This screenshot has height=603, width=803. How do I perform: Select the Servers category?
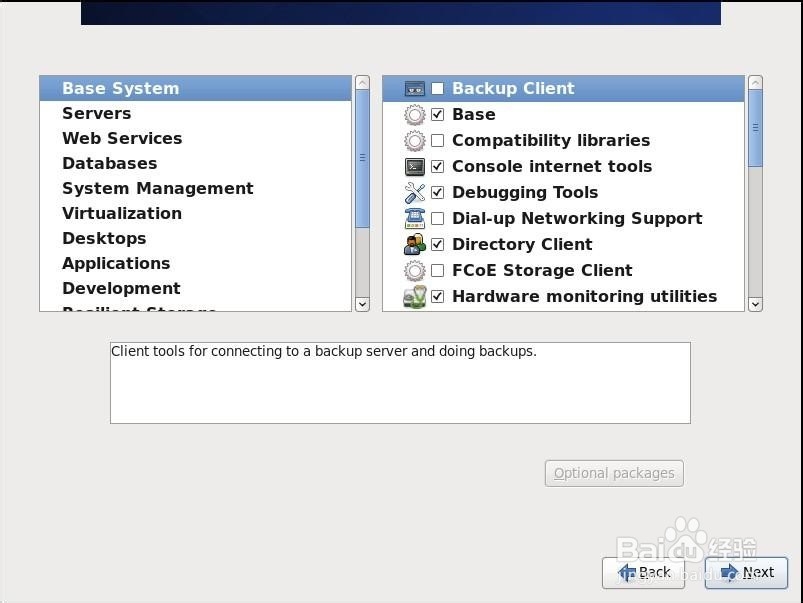pyautogui.click(x=96, y=113)
